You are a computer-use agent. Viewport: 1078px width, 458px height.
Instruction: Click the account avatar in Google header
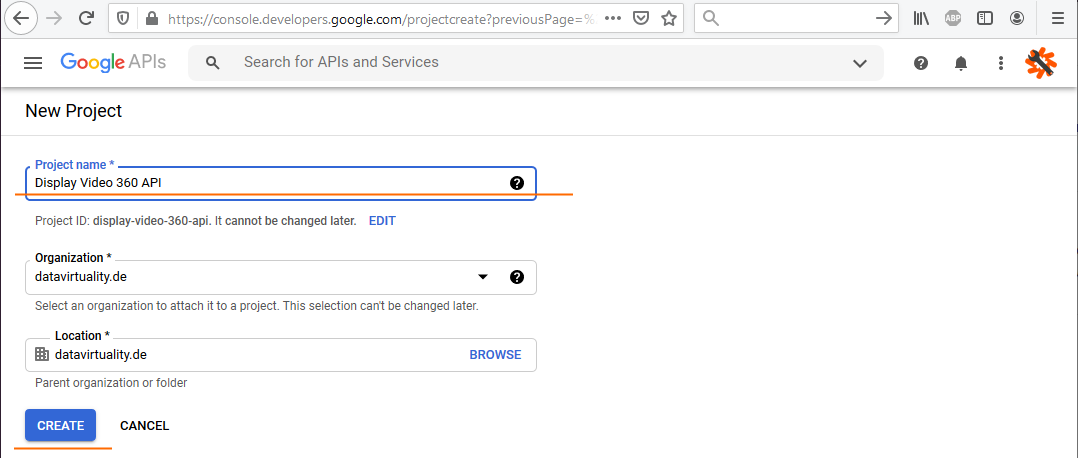pyautogui.click(x=1041, y=63)
